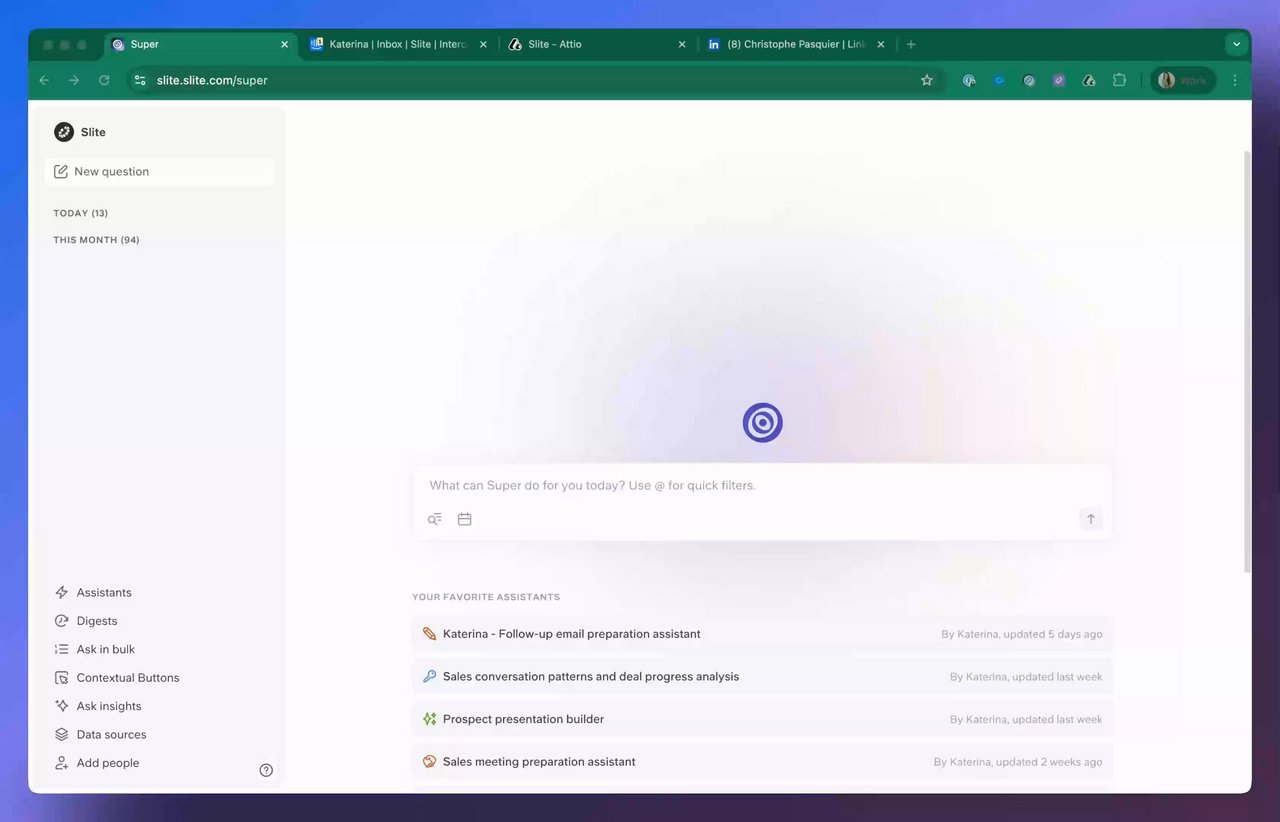Click the Attio extension icon in toolbar

1089,80
